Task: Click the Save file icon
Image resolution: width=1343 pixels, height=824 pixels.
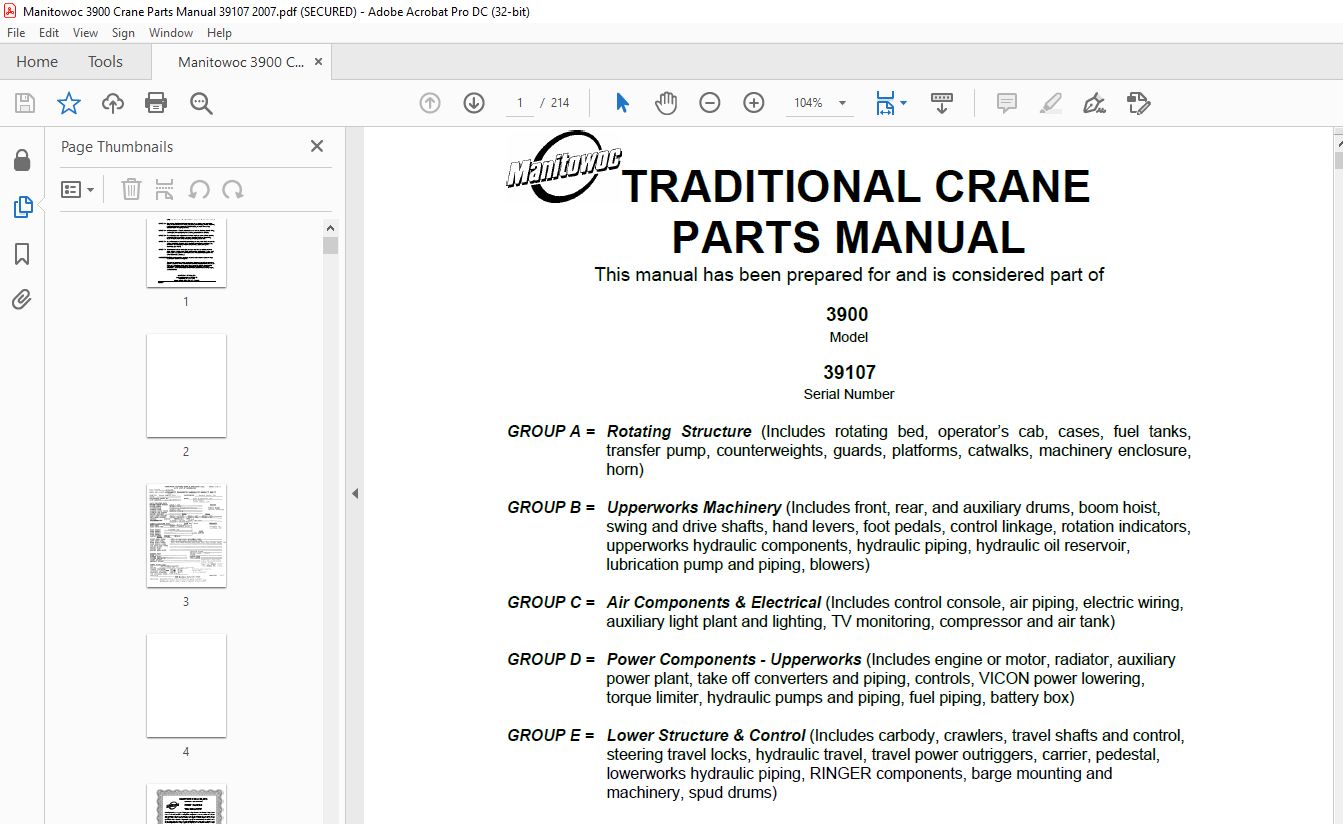Action: pos(25,103)
